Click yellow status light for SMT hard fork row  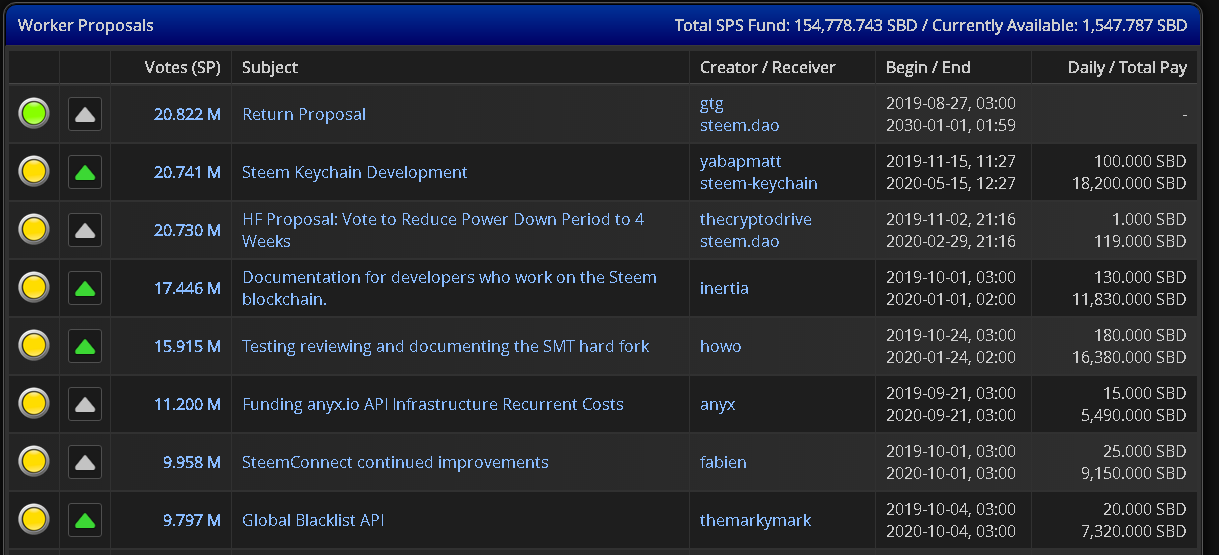(34, 346)
